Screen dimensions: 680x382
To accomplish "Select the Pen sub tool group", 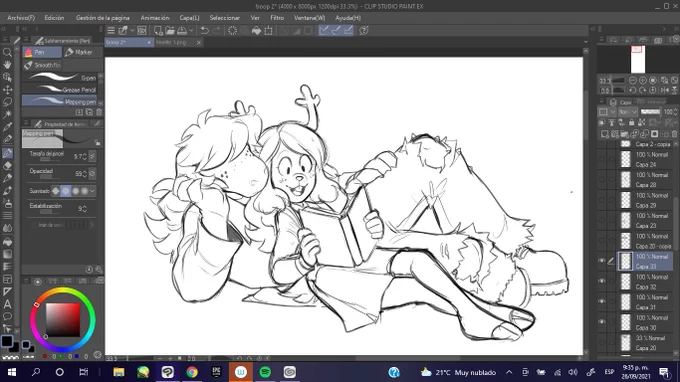I will [x=42, y=52].
